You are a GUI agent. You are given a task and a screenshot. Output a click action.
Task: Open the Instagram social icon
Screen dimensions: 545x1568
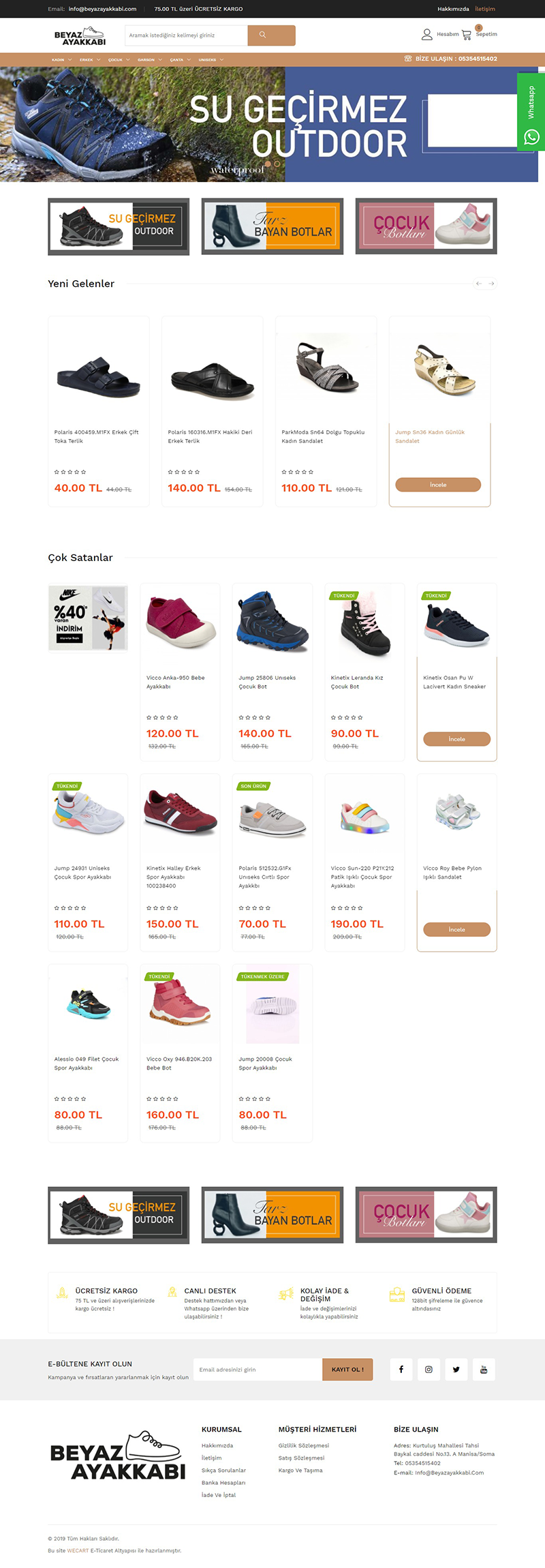(x=429, y=1369)
